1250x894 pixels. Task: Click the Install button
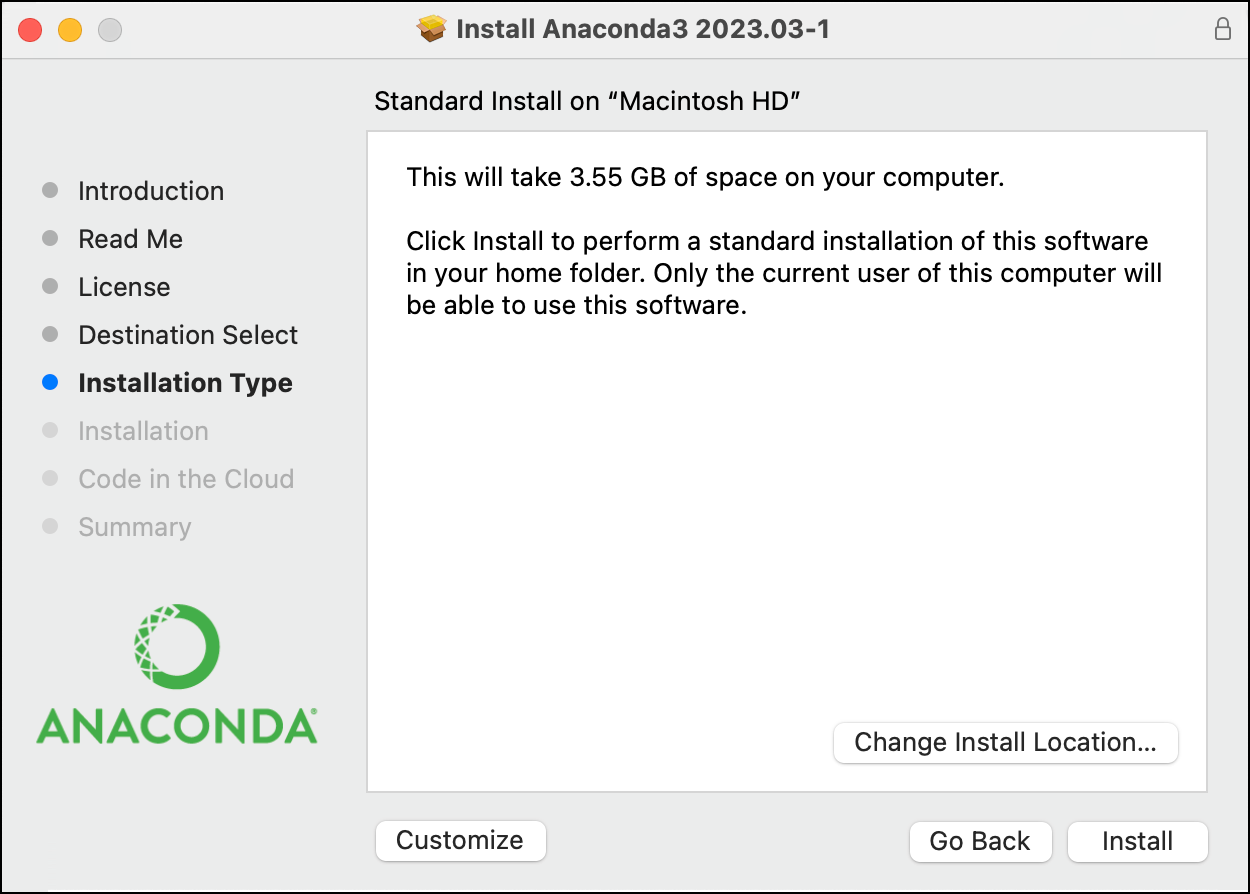[1137, 841]
